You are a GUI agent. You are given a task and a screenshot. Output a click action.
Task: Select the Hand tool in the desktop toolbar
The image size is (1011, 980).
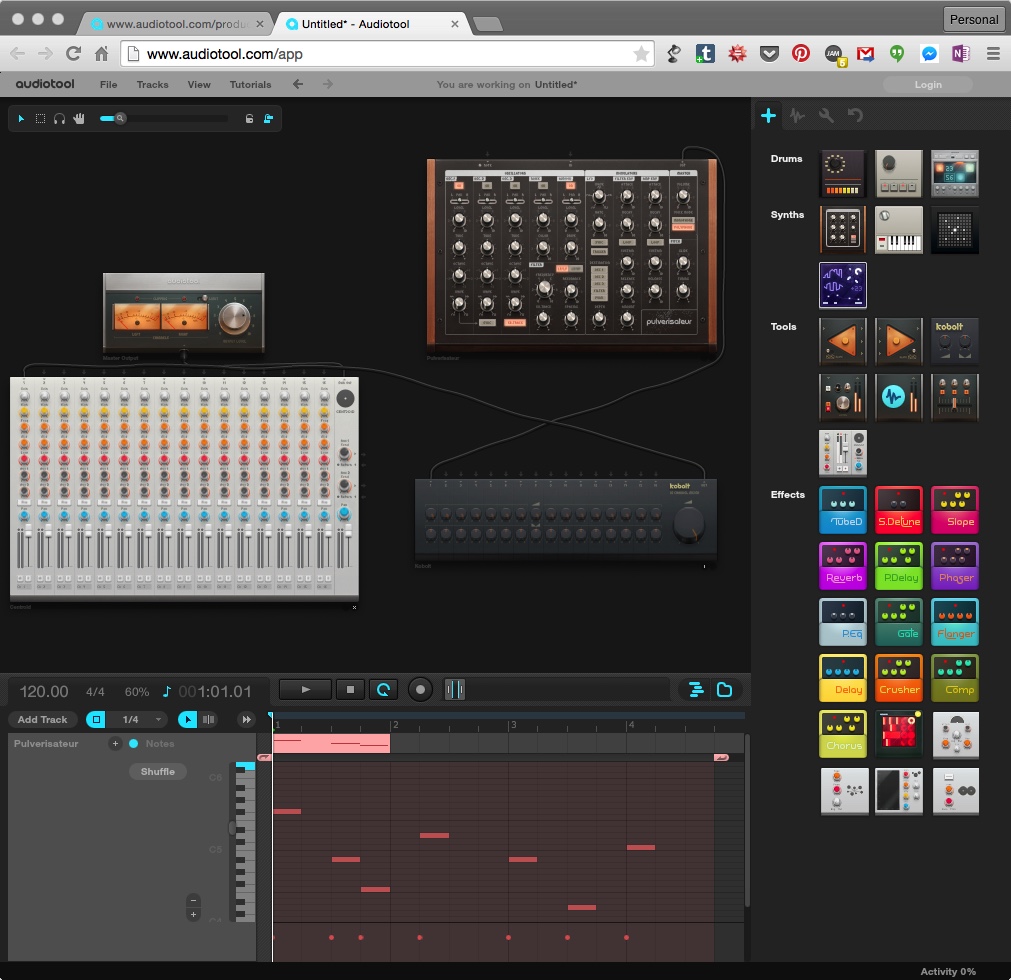coord(79,118)
